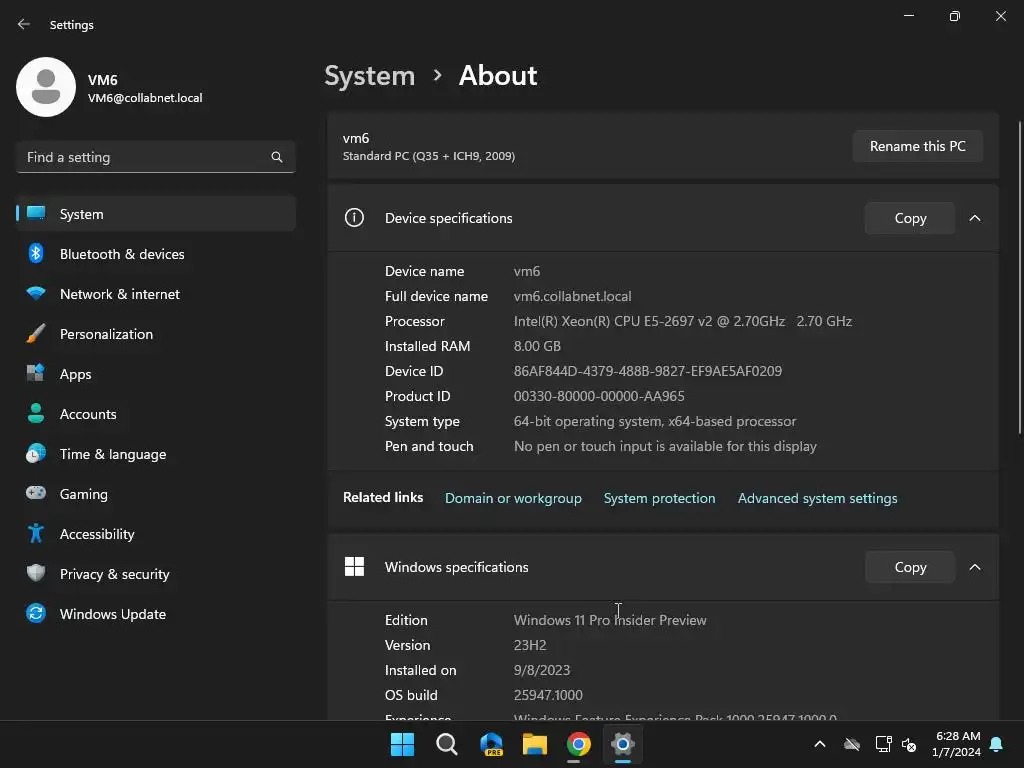Click the muted volume tray icon

(x=908, y=744)
